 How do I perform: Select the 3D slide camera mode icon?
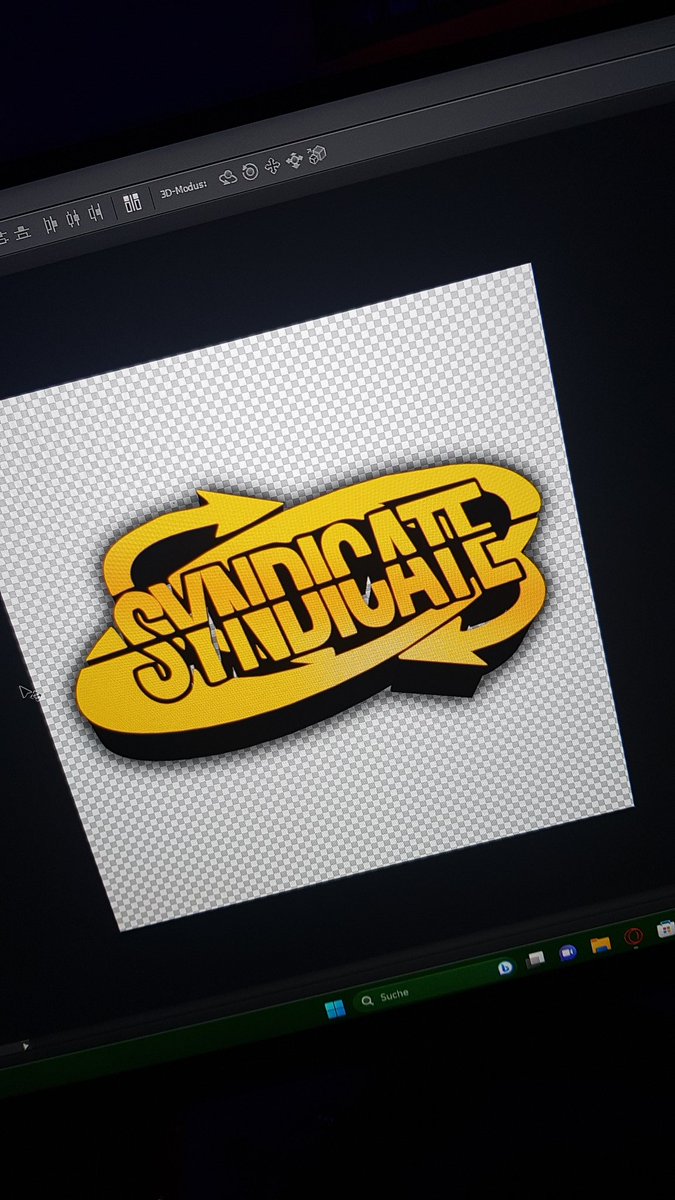[294, 160]
